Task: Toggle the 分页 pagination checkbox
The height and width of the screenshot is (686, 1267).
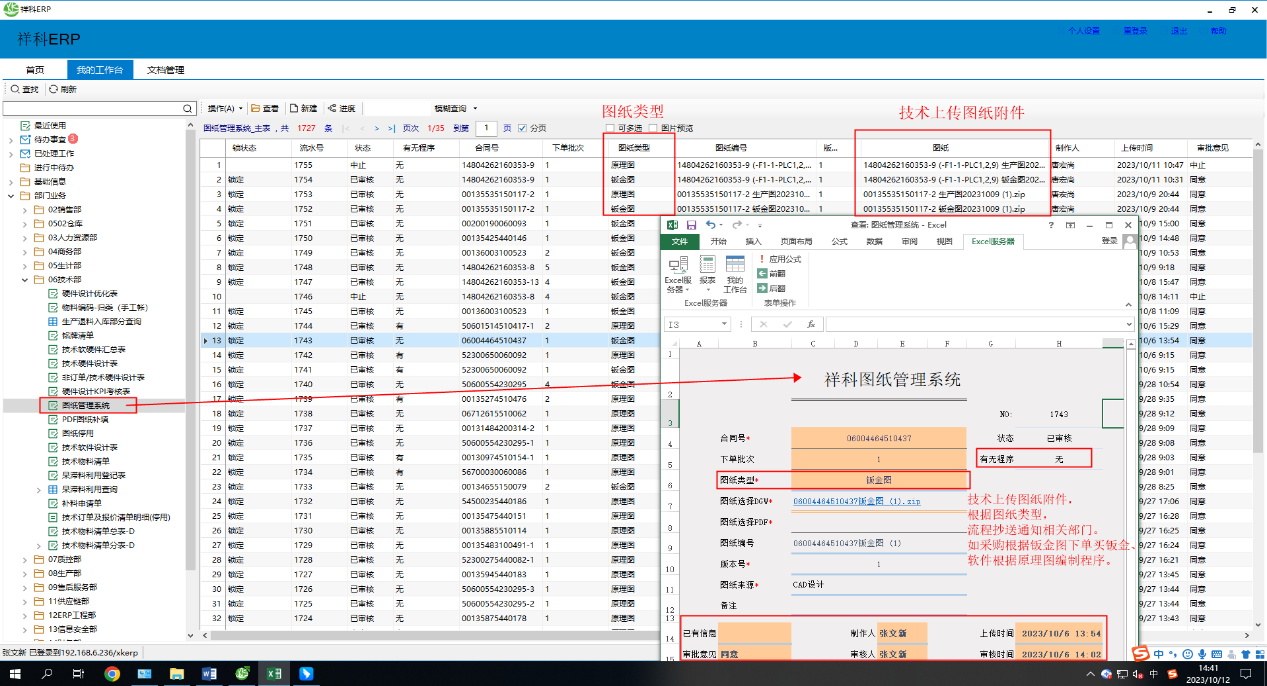Action: coord(522,128)
